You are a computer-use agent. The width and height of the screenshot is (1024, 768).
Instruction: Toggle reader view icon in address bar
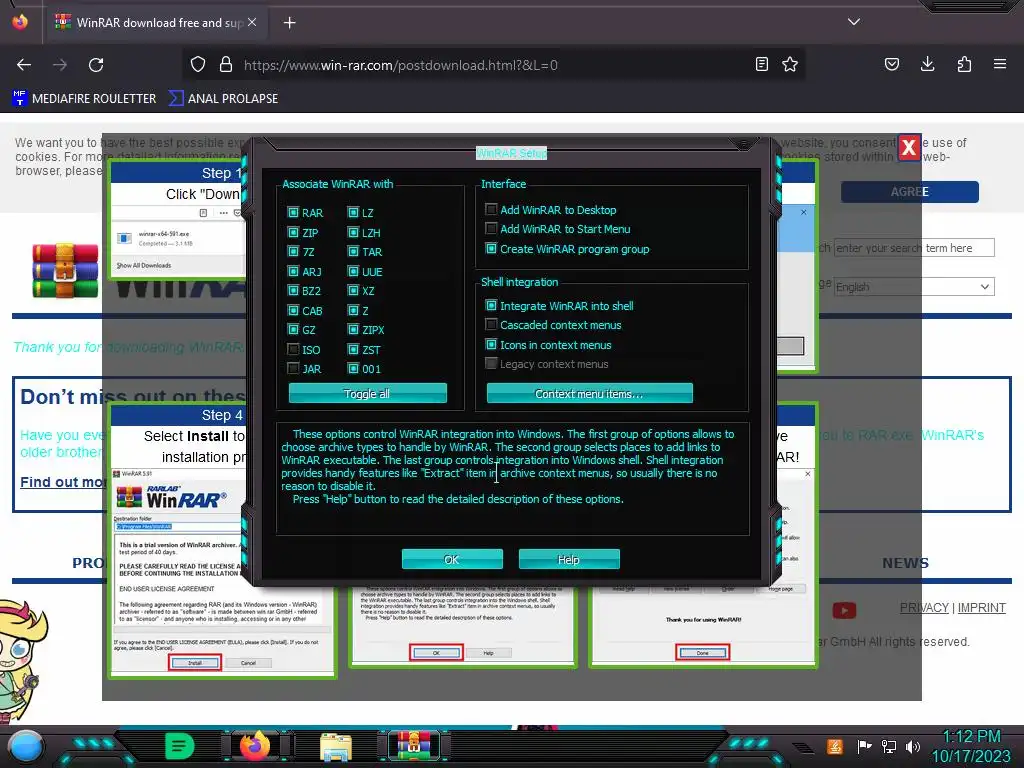click(x=761, y=64)
